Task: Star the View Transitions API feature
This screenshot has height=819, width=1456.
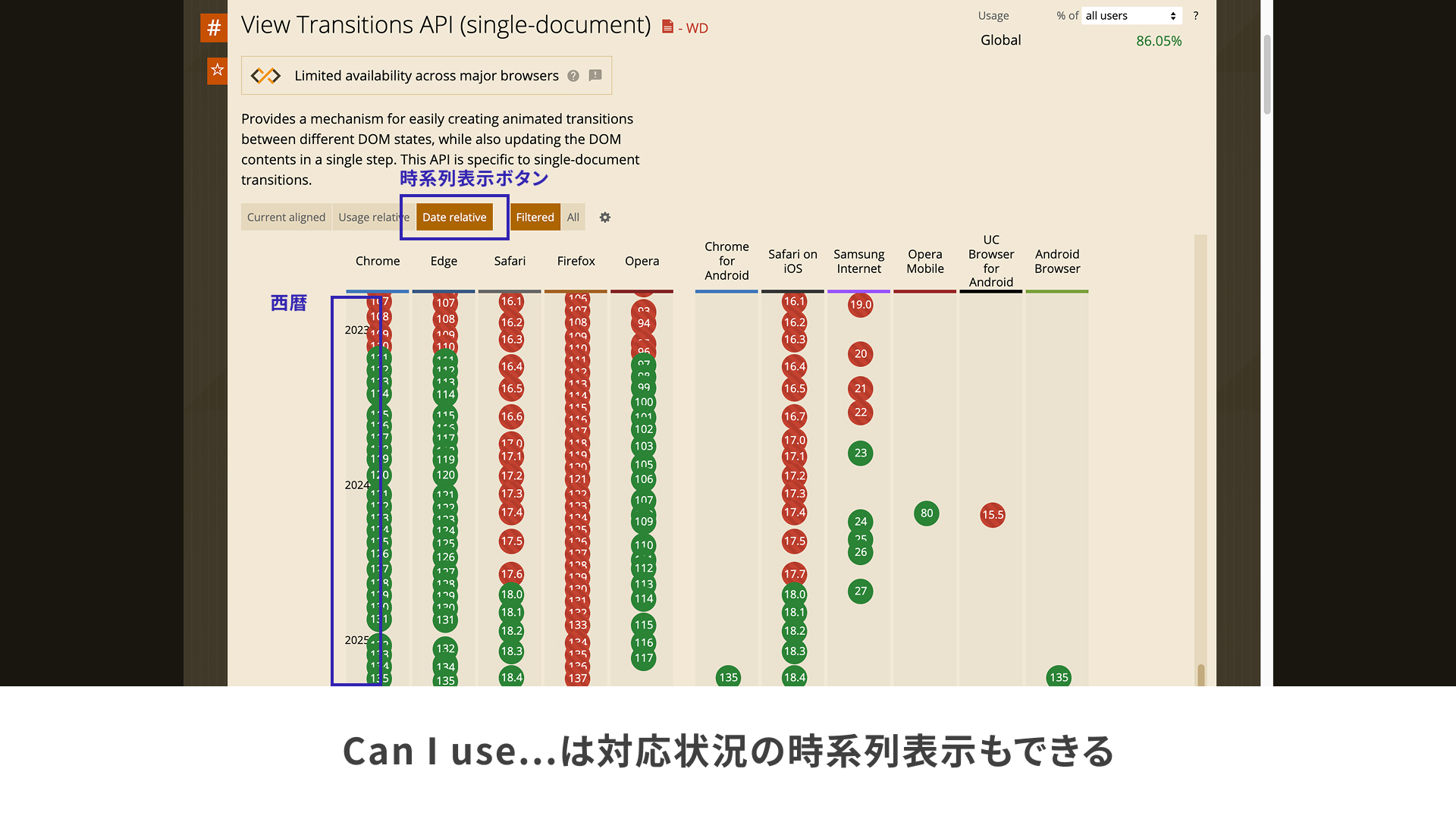Action: tap(217, 71)
